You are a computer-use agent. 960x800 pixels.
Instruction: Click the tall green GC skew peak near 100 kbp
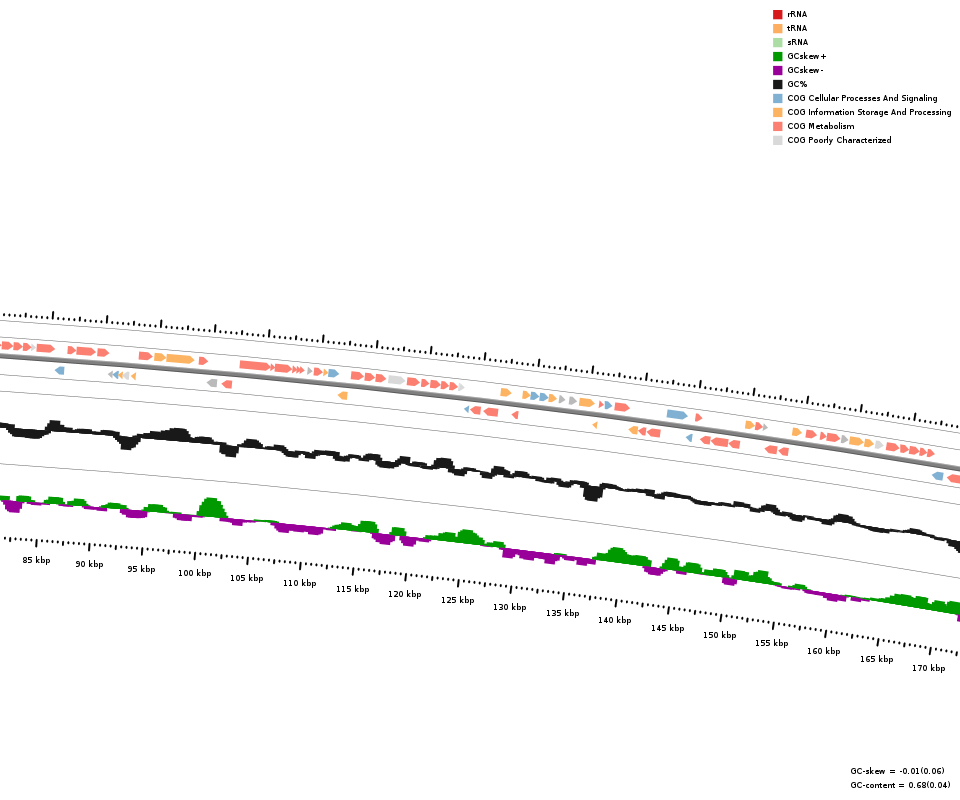(210, 507)
